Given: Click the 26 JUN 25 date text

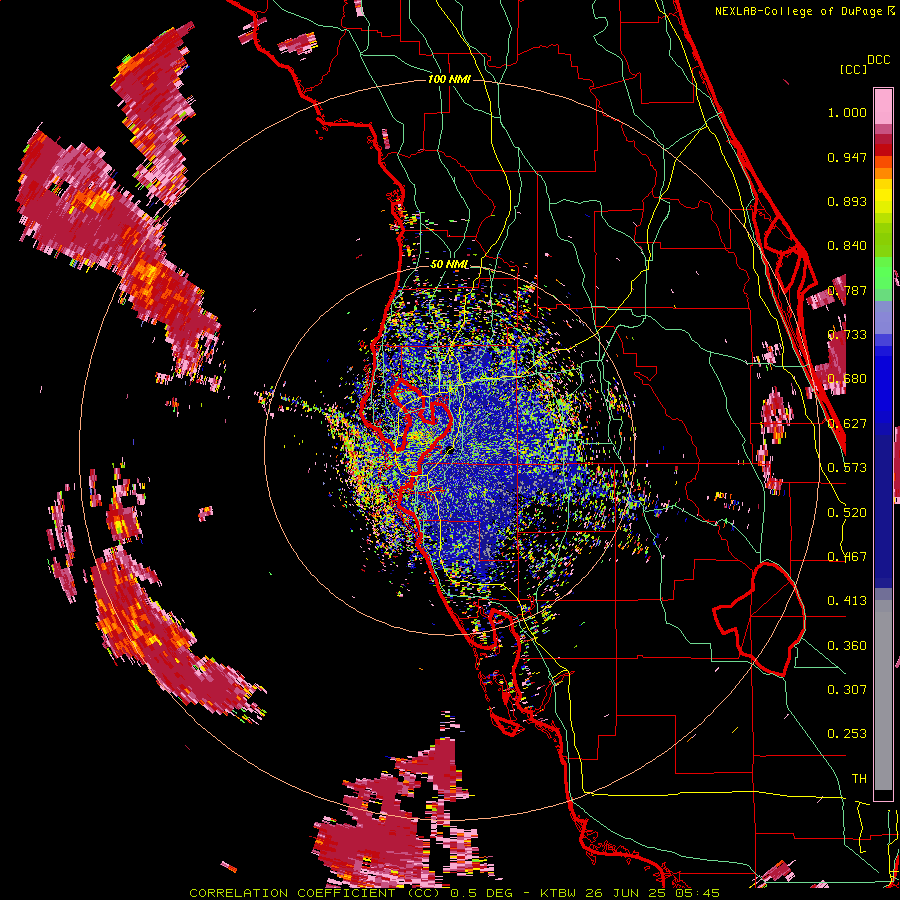Looking at the screenshot, I should point(624,893).
